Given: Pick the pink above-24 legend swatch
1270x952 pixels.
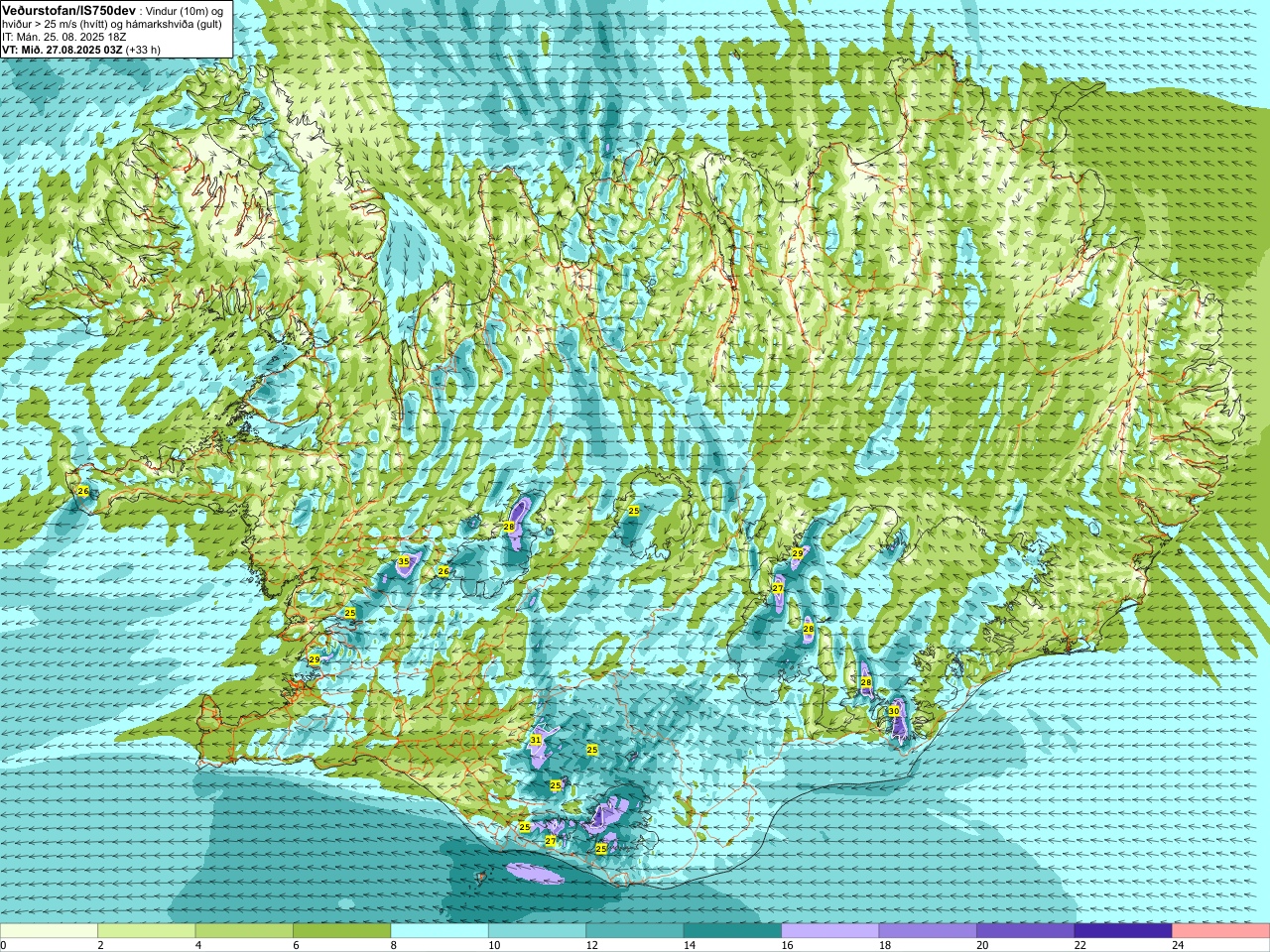Looking at the screenshot, I should click(x=1221, y=931).
